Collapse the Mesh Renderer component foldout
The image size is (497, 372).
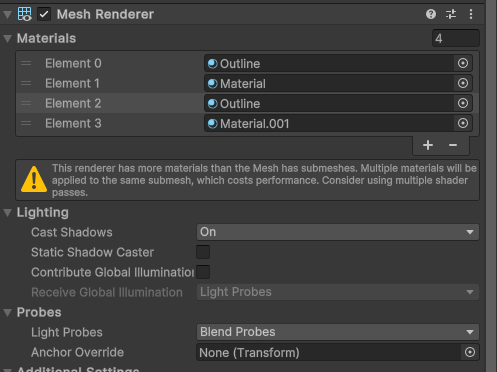(7, 14)
